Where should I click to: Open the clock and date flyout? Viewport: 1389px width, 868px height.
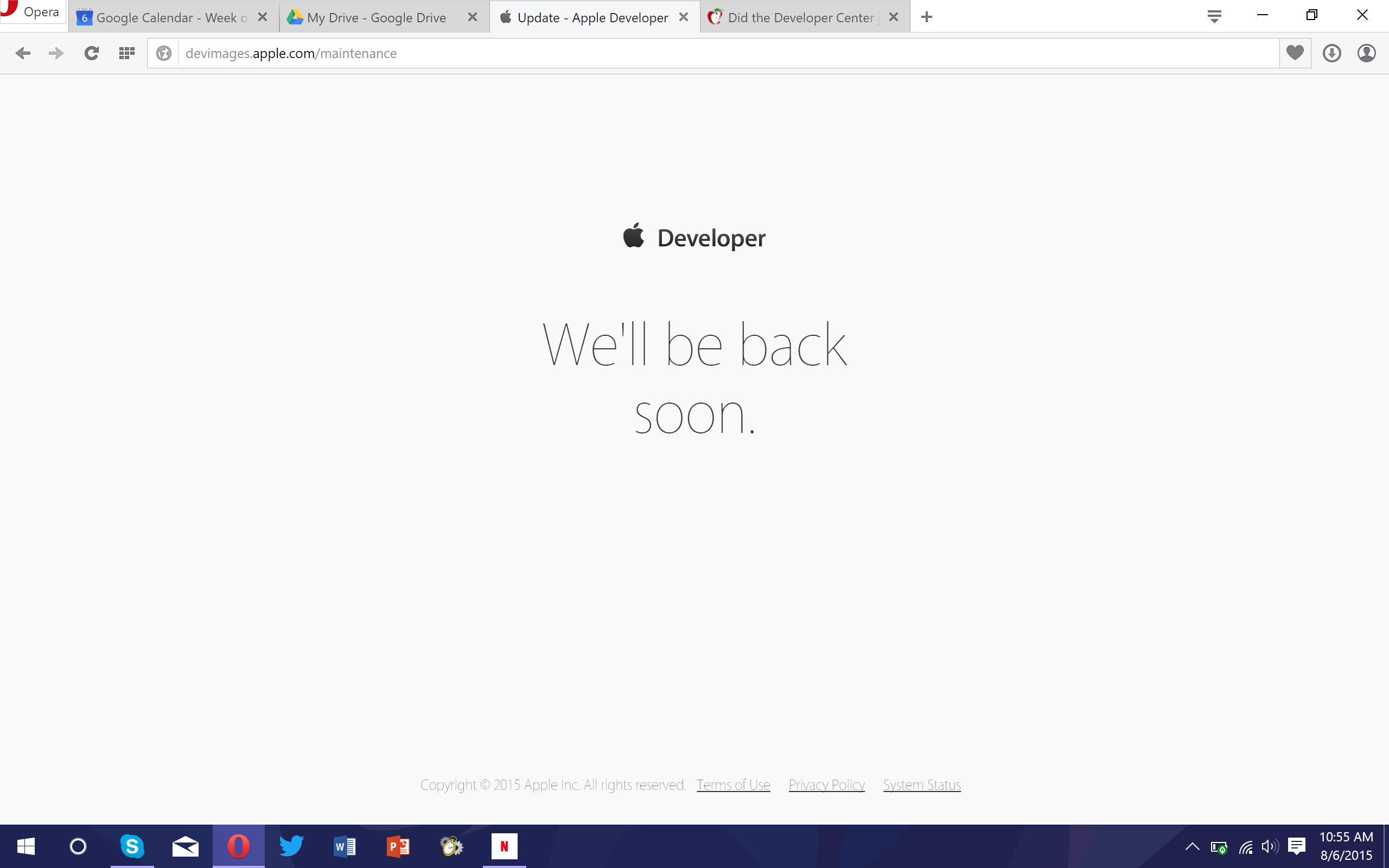1346,846
